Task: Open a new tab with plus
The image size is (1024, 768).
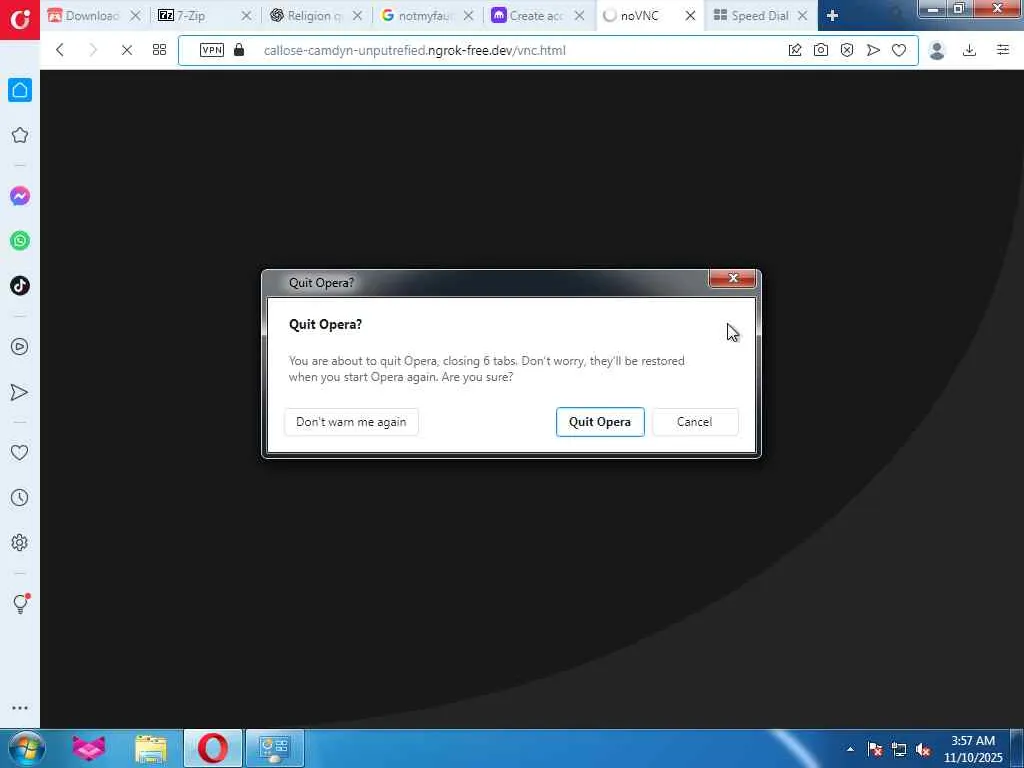Action: pyautogui.click(x=832, y=16)
